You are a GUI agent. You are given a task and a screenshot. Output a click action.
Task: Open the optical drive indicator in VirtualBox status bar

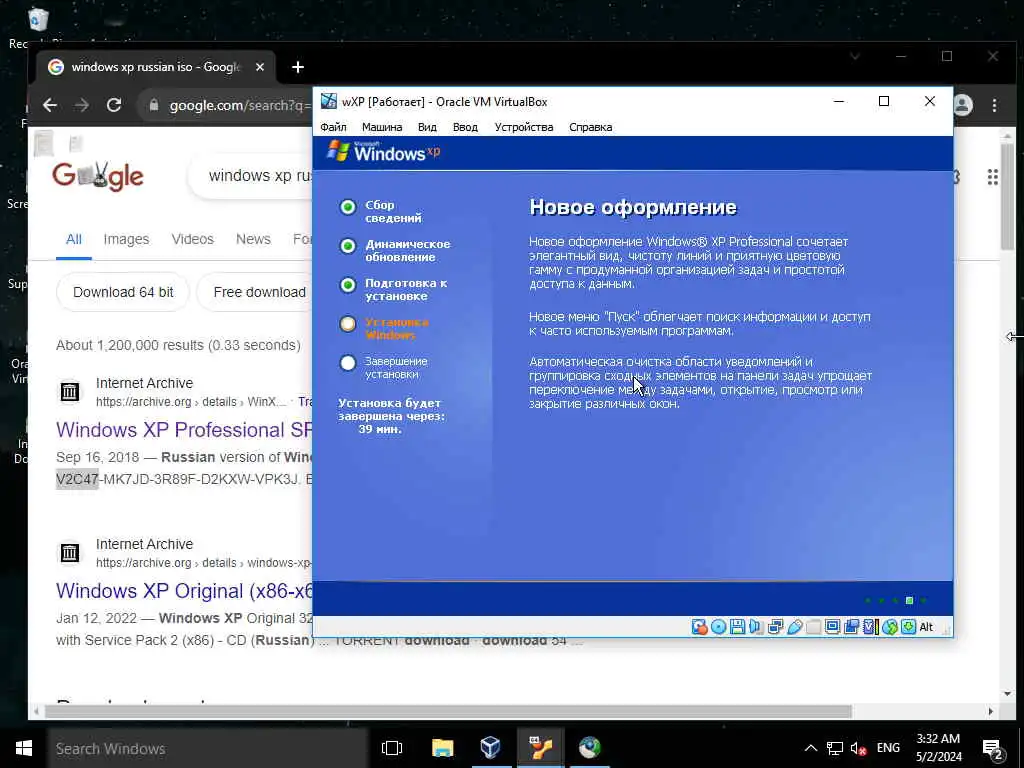[x=718, y=628]
